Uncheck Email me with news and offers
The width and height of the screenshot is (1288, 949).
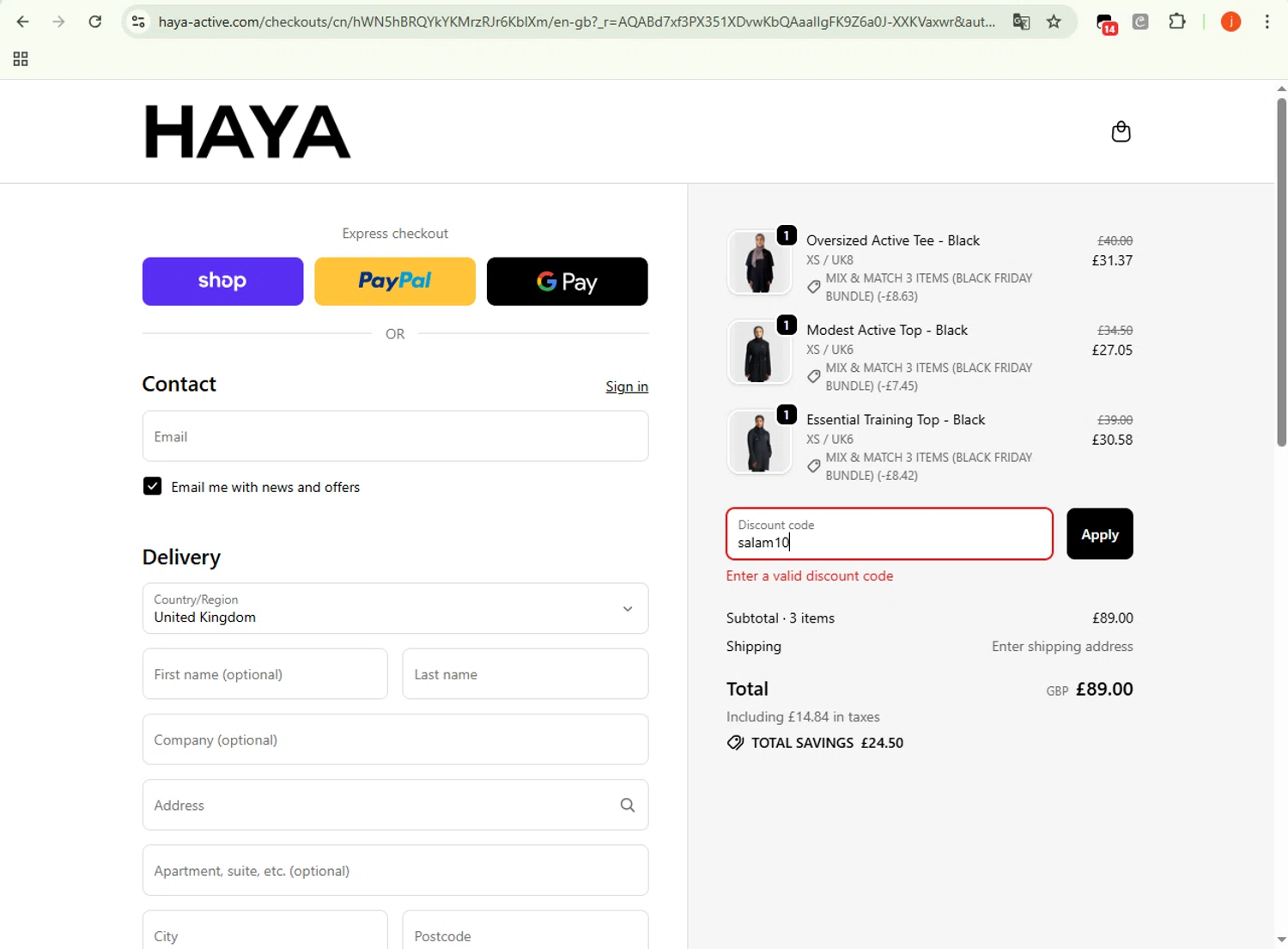pyautogui.click(x=152, y=486)
